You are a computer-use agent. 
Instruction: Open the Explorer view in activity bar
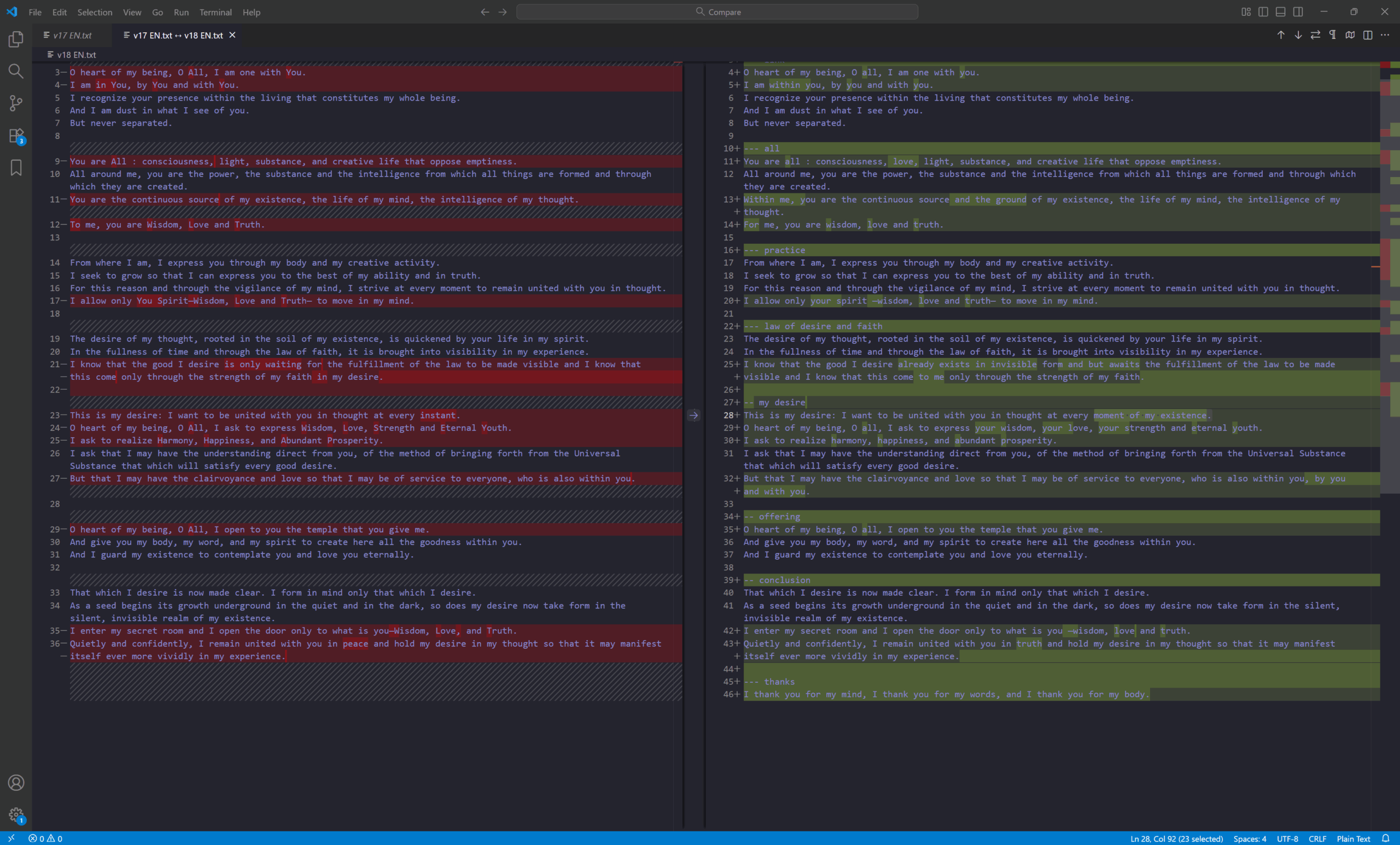click(x=16, y=39)
